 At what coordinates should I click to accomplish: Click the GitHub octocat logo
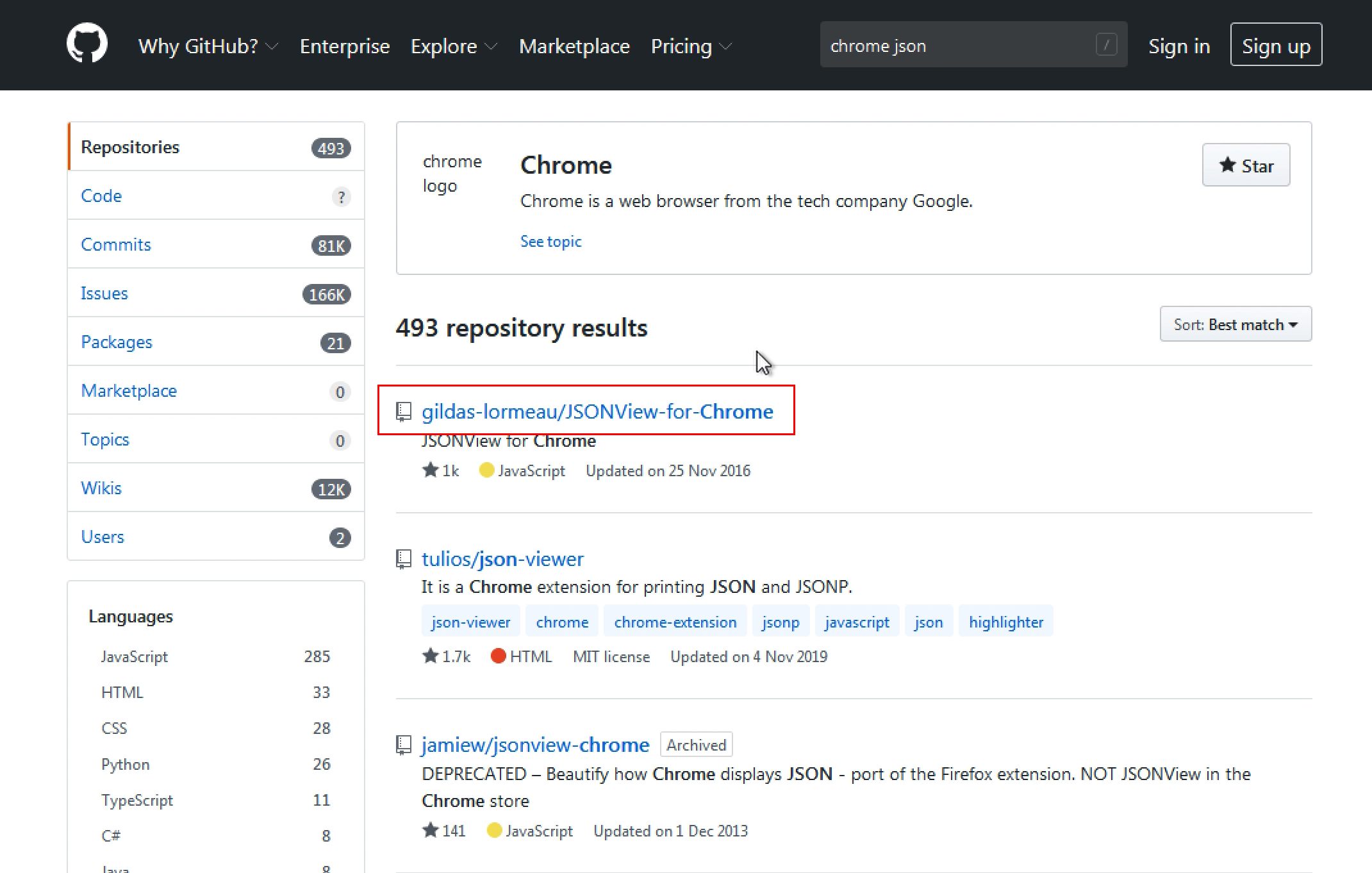pyautogui.click(x=87, y=44)
